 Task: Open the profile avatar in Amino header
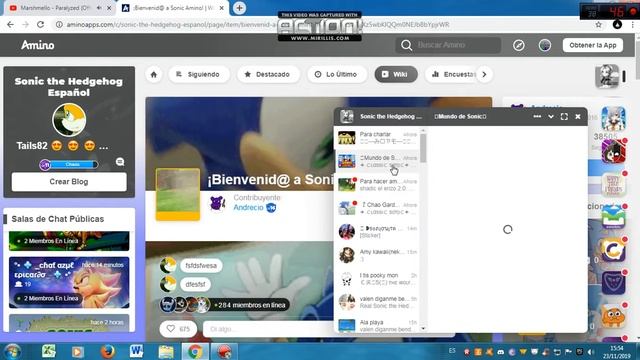pyautogui.click(x=545, y=45)
